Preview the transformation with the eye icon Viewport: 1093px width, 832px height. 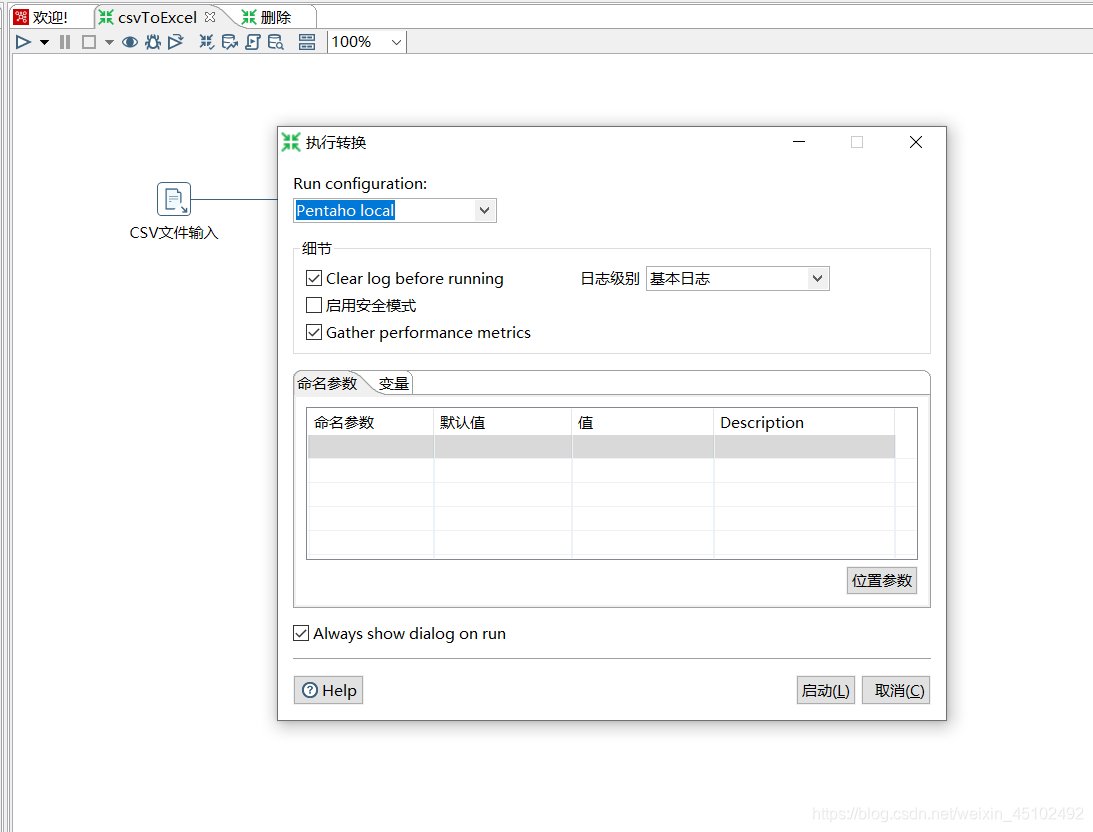[129, 42]
